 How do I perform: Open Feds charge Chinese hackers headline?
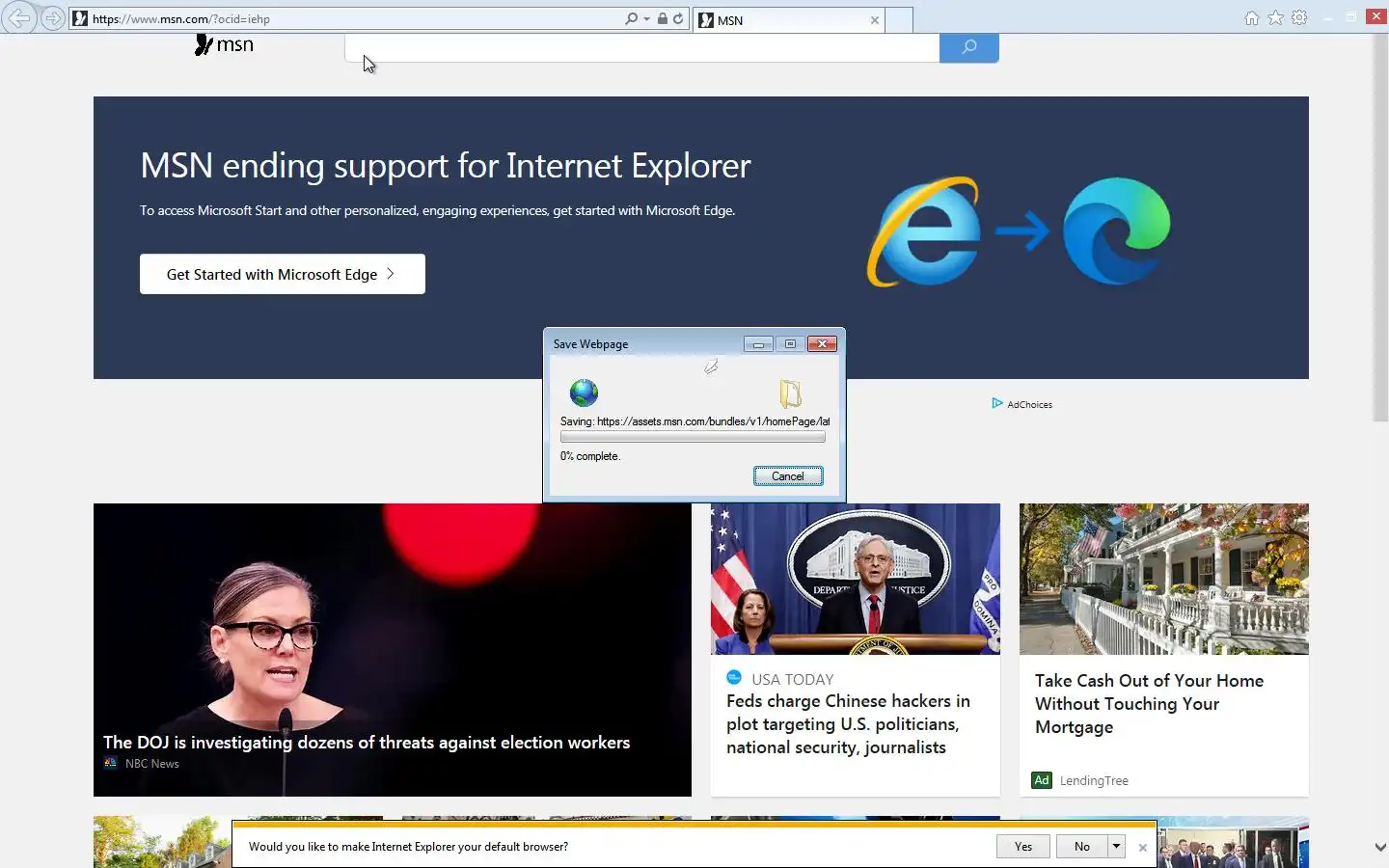848,724
